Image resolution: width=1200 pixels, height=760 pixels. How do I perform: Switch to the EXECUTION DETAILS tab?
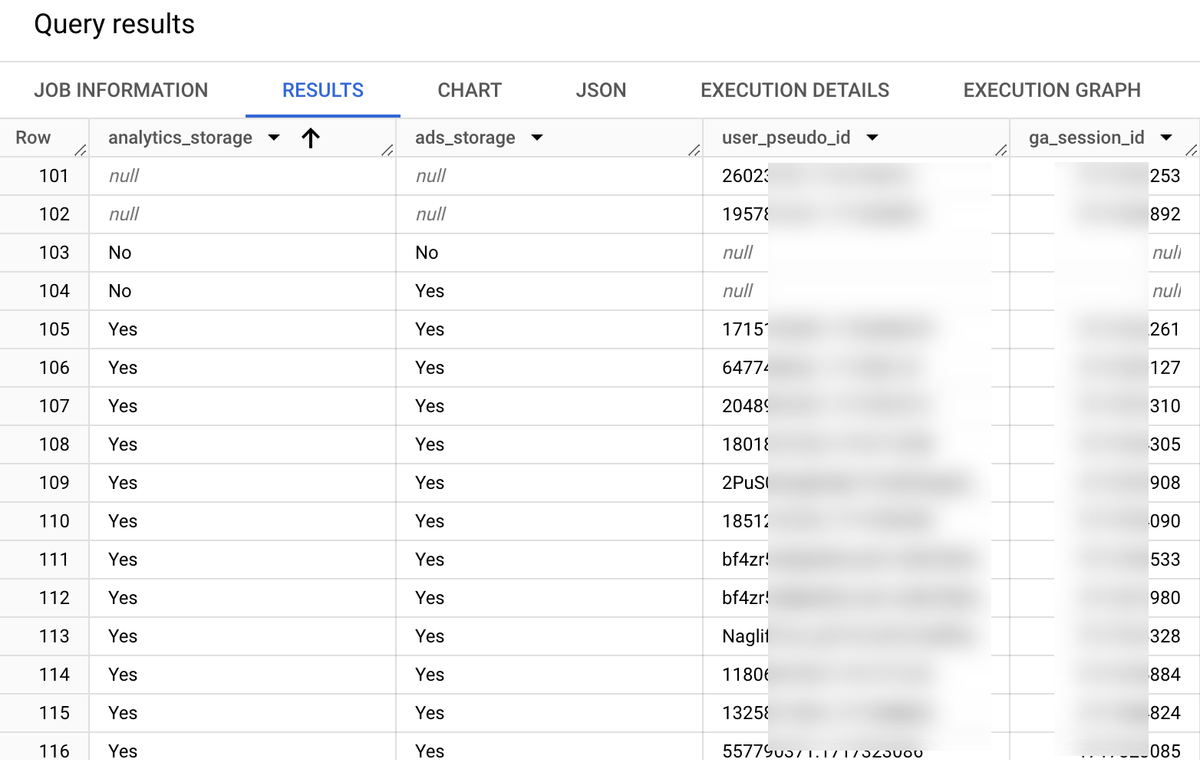pyautogui.click(x=794, y=90)
